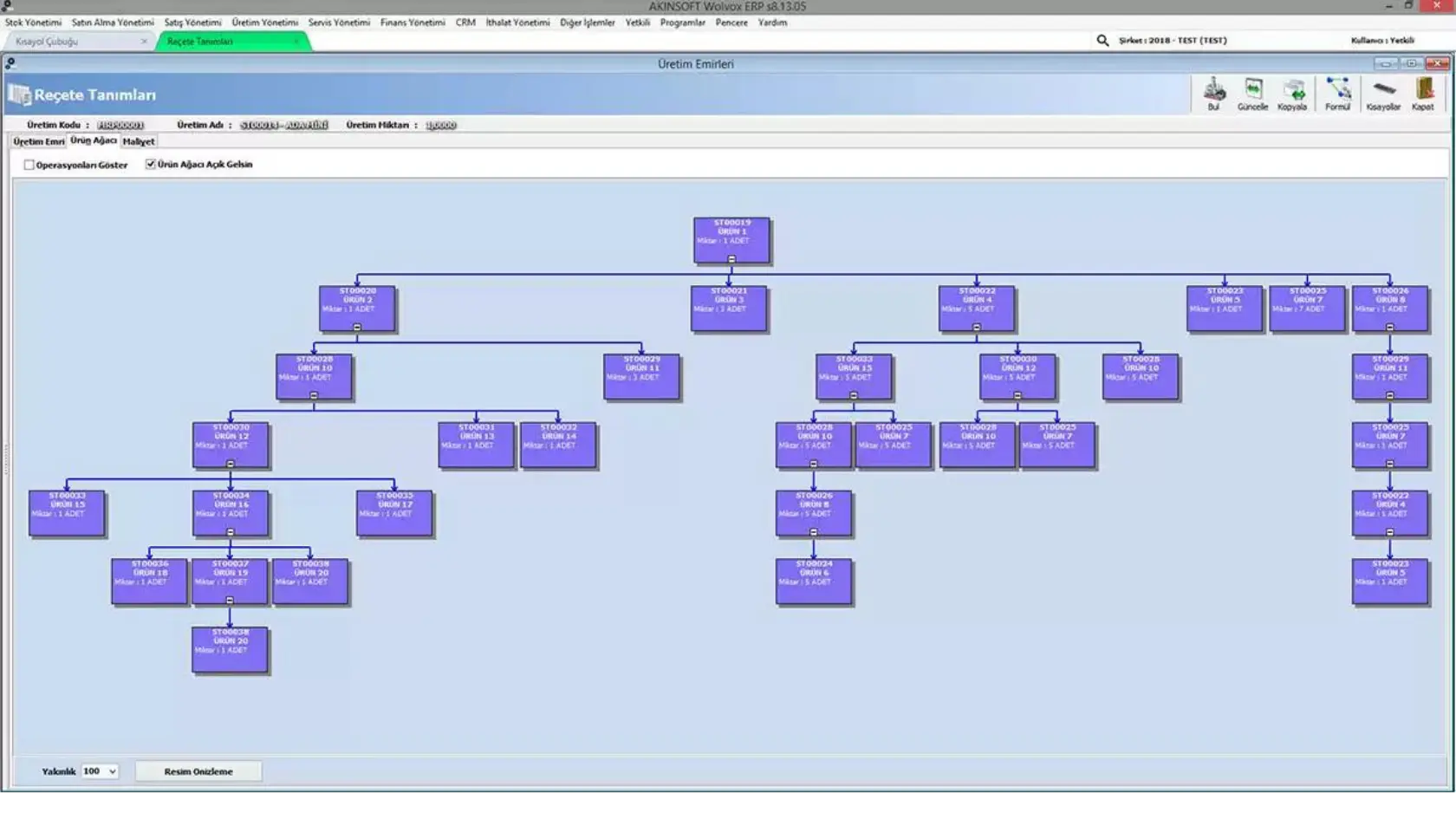Screen dimensions: 1456x819
Task: Open the Servis Yönetimi menu
Action: (x=339, y=23)
